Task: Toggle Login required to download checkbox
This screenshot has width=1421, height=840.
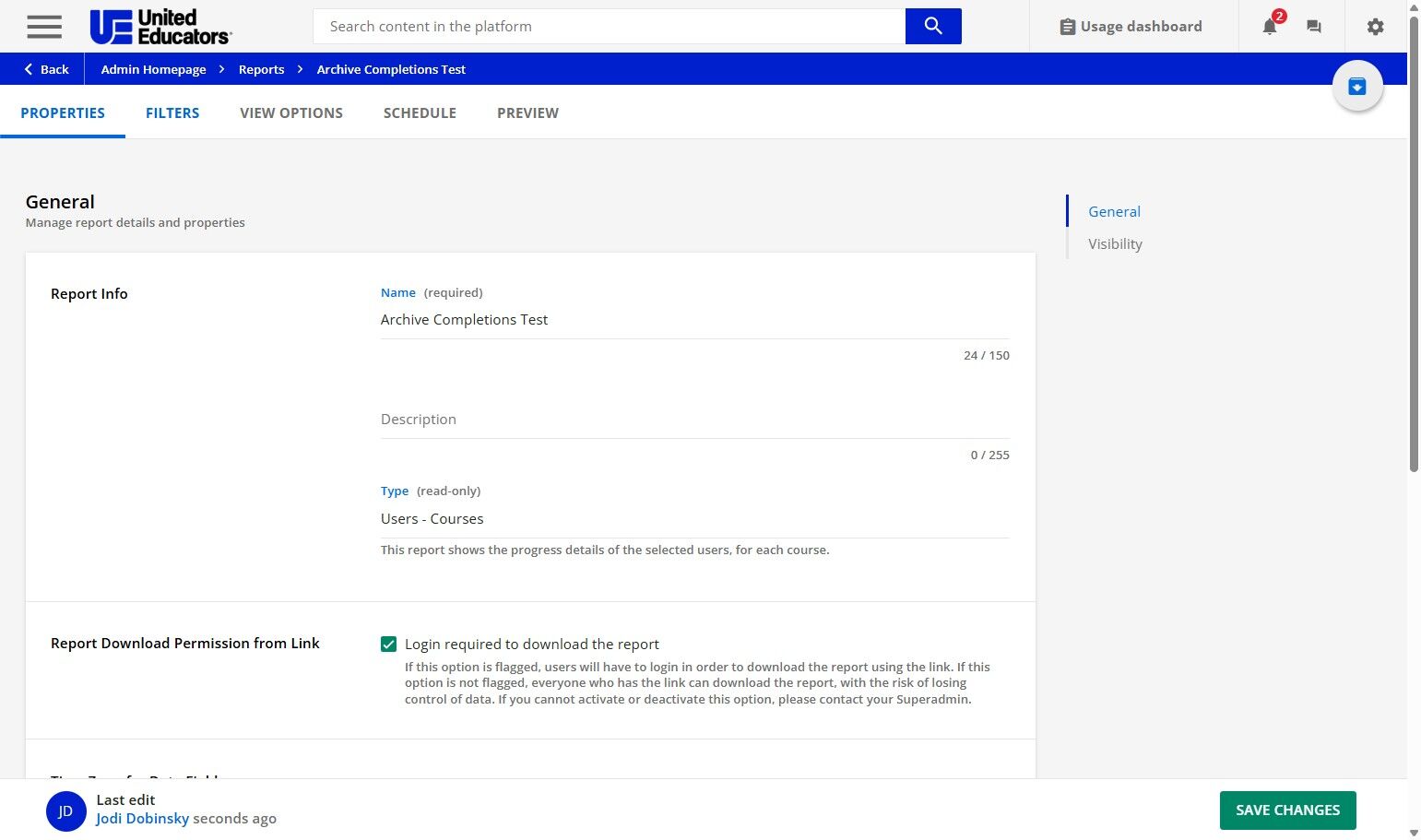Action: 389,645
